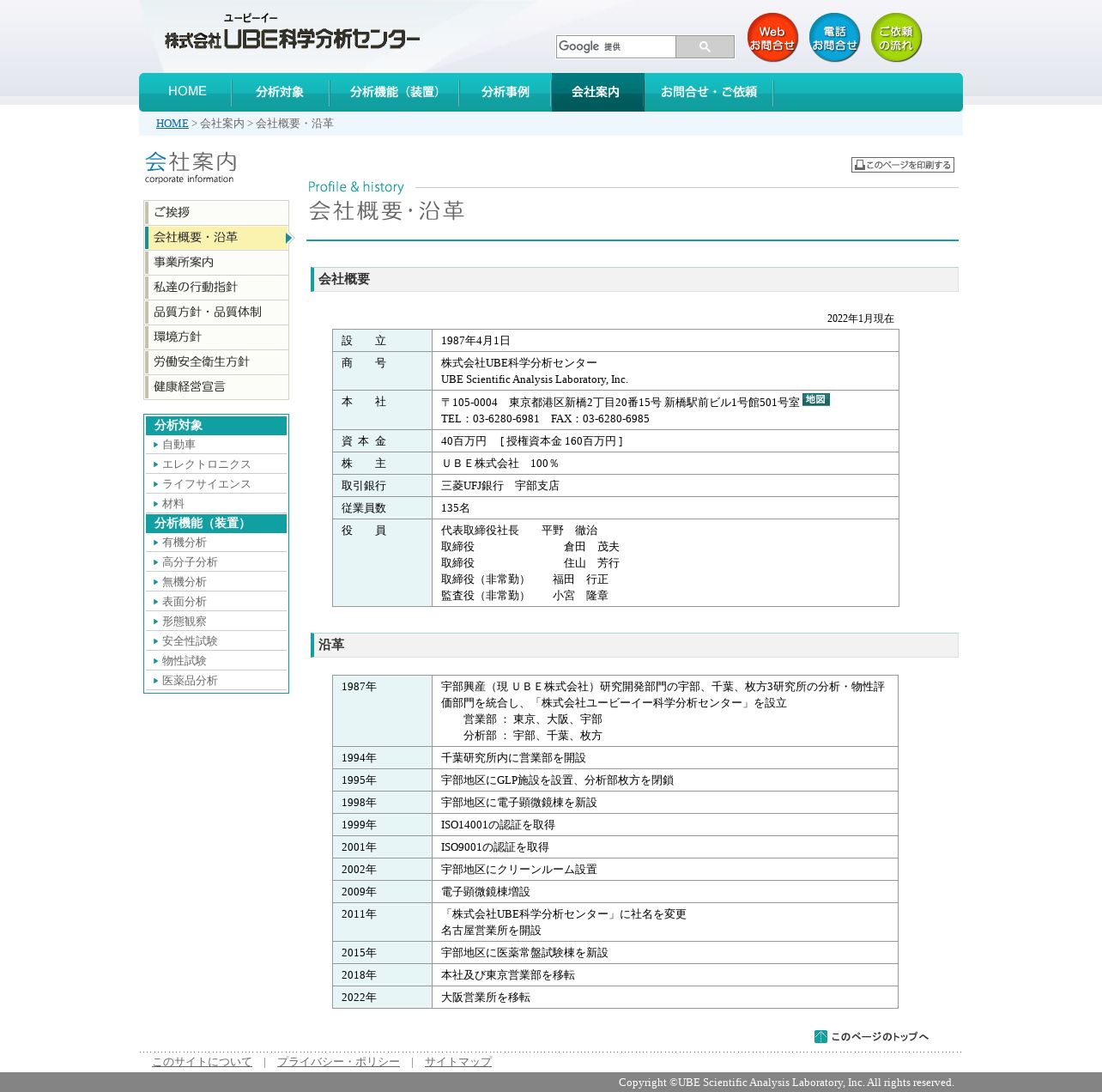Open the 無機分析 sidebar link

(x=184, y=582)
